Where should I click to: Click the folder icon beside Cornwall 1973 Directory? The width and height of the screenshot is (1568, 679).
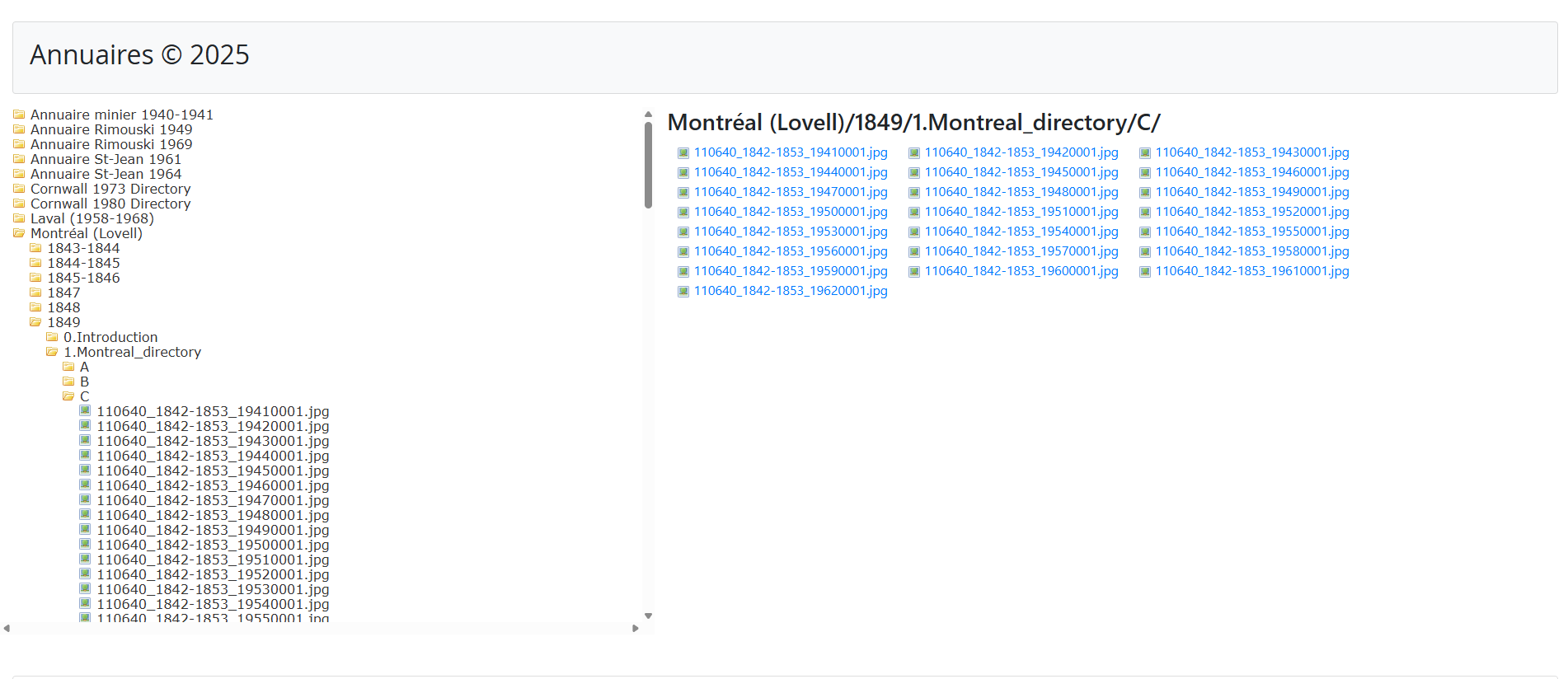(19, 189)
